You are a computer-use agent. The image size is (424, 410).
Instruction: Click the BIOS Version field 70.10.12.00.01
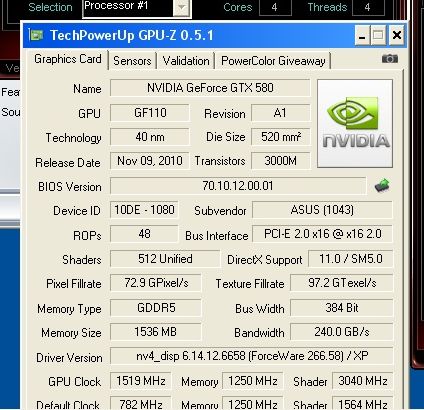pyautogui.click(x=238, y=186)
